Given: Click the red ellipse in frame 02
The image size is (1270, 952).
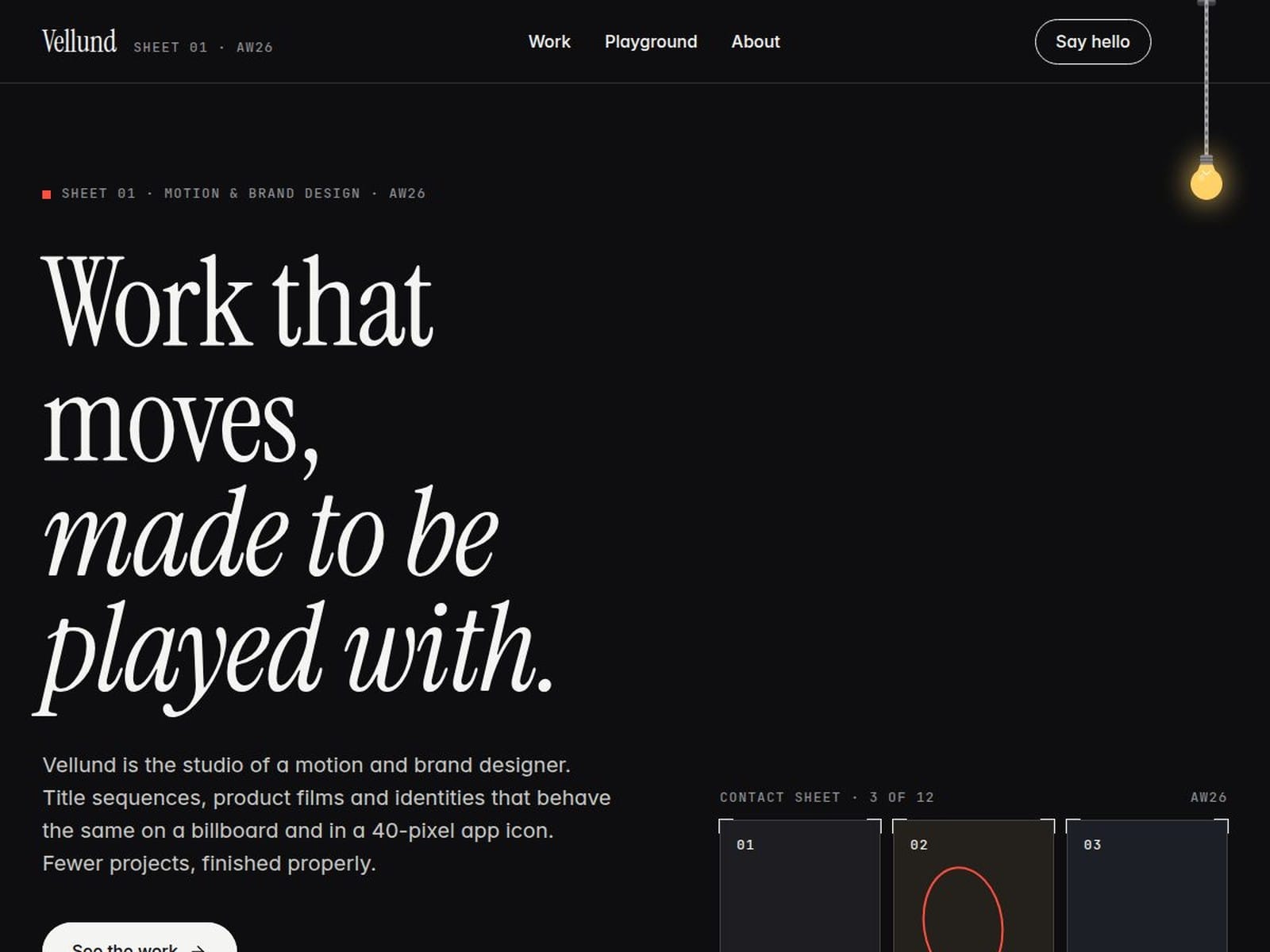Looking at the screenshot, I should (x=963, y=910).
